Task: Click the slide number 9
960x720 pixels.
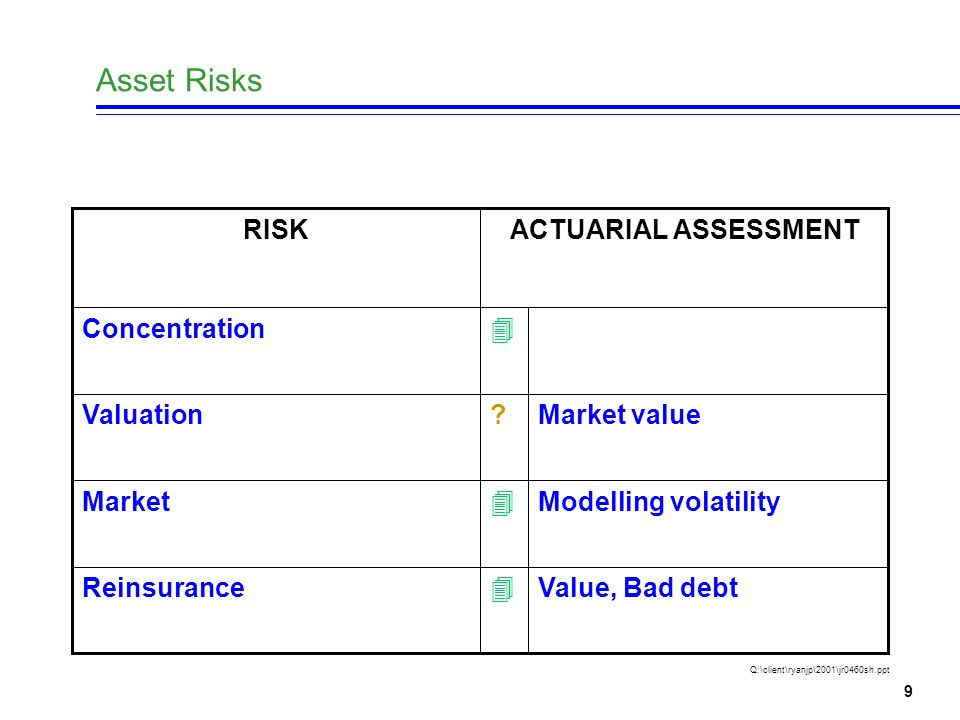Action: tap(908, 691)
